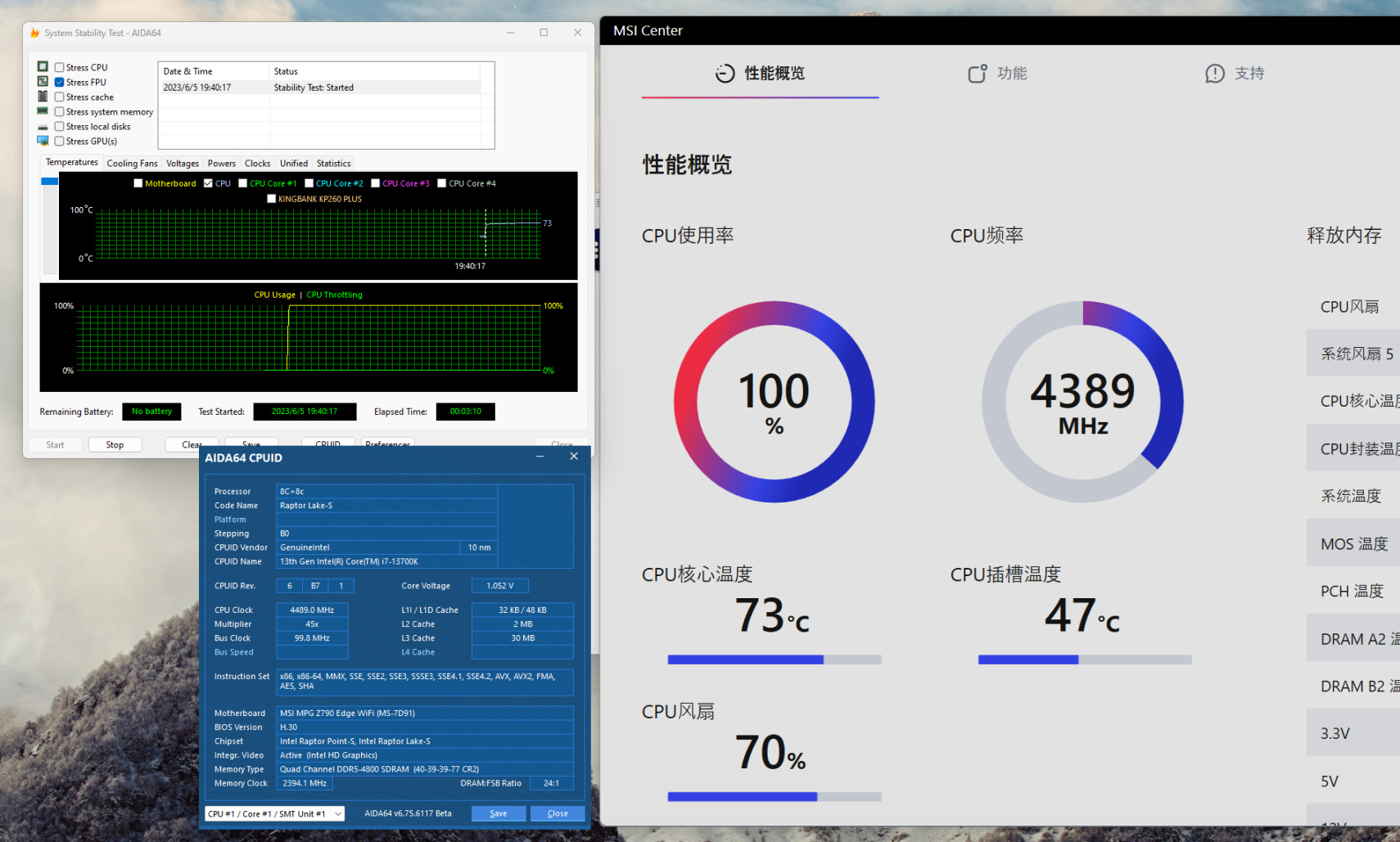Select the Temperatures tab

click(72, 162)
